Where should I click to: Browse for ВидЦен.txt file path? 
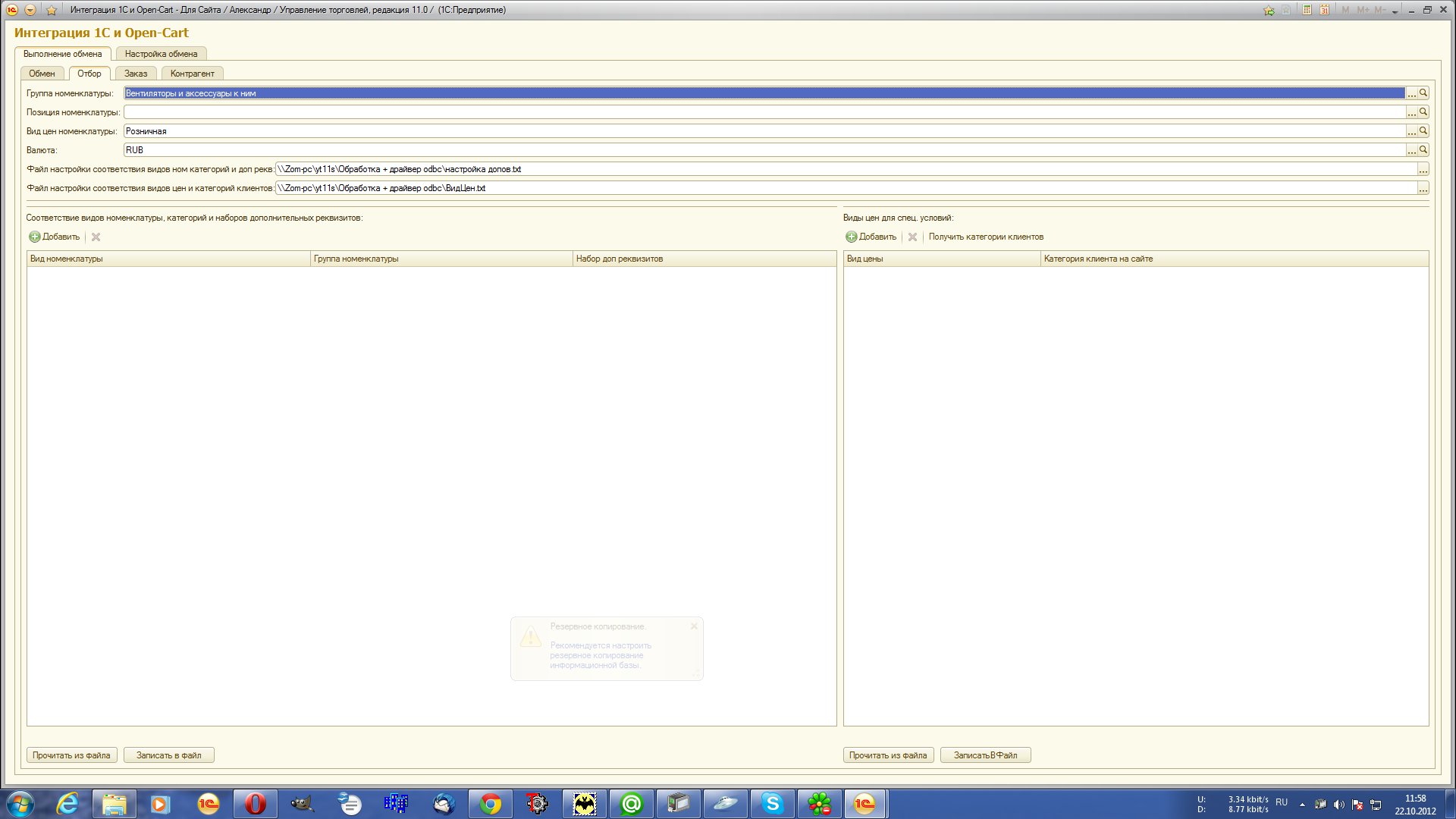pos(1423,188)
